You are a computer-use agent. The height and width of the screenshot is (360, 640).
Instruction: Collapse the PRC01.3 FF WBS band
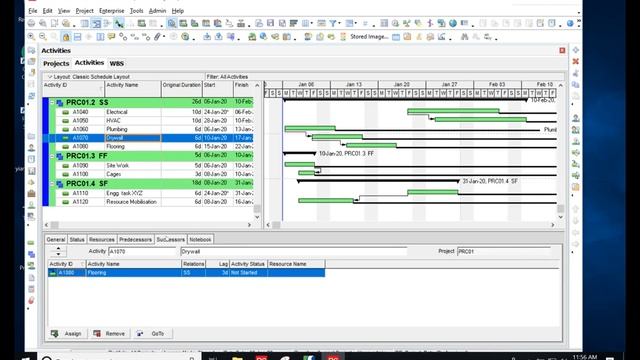coord(52,156)
